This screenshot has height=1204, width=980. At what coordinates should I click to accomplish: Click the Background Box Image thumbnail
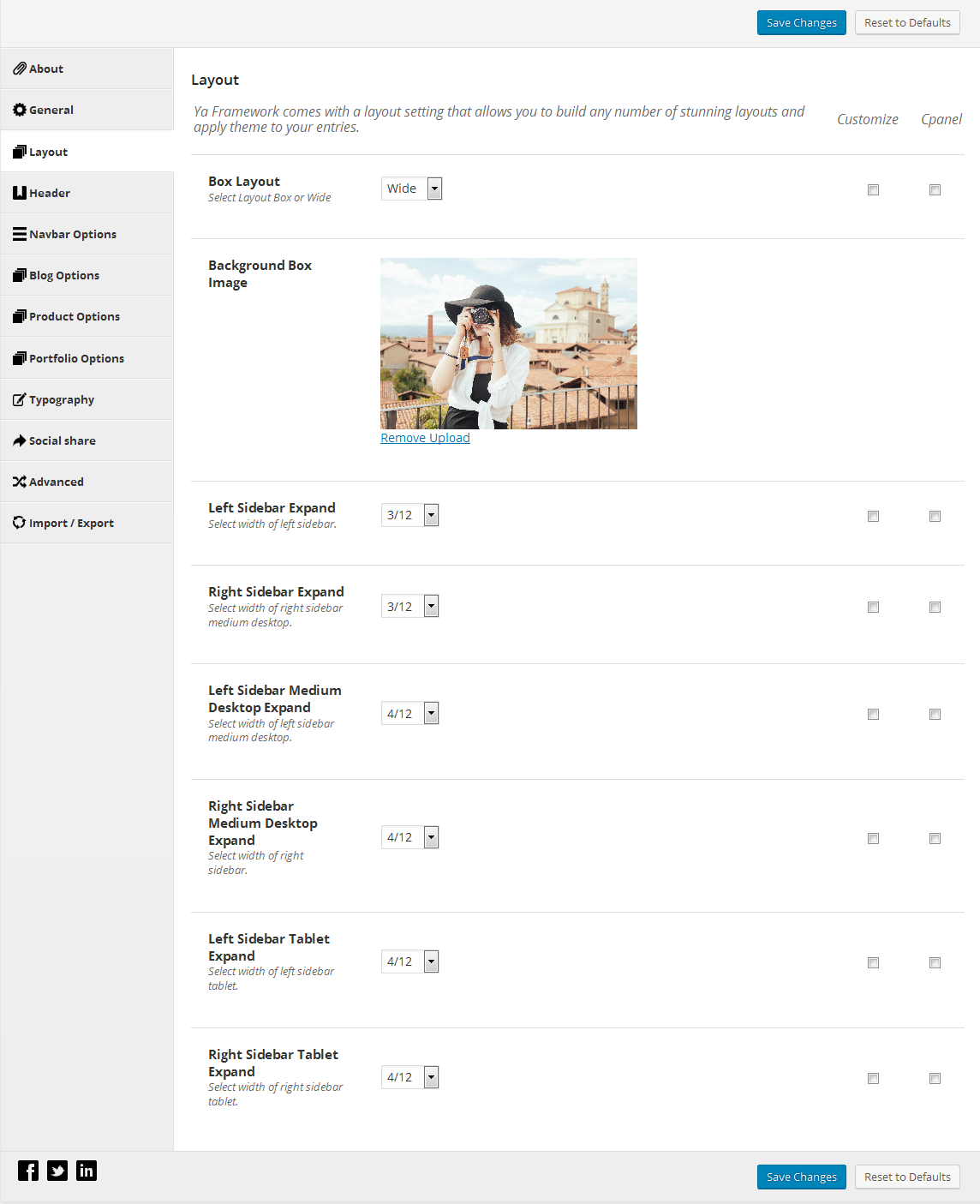pyautogui.click(x=509, y=344)
